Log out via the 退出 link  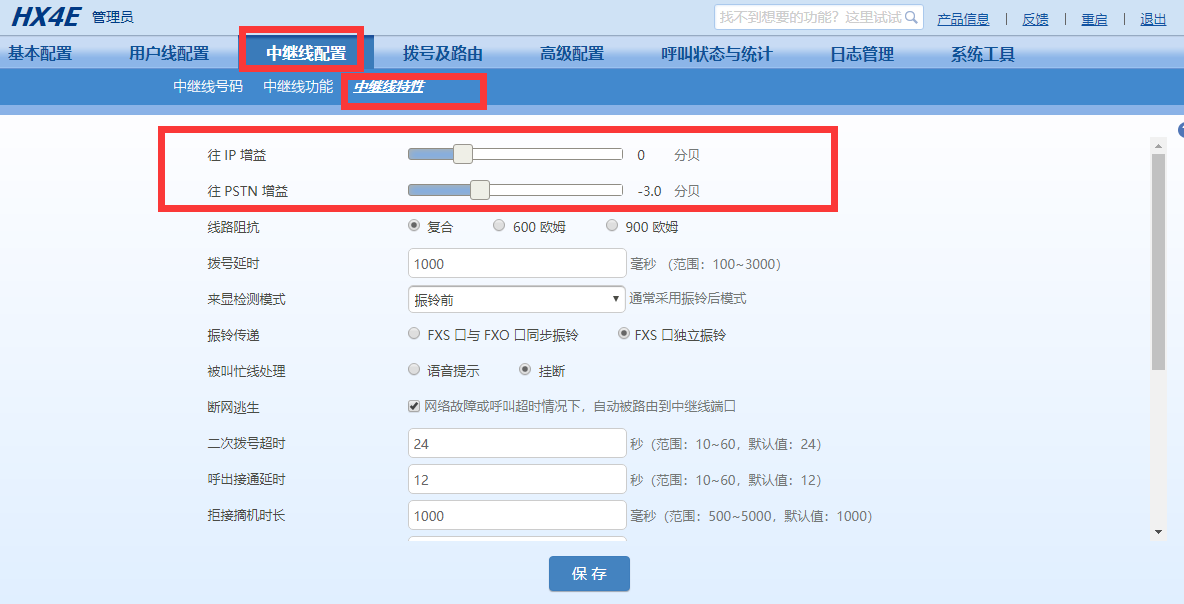[1153, 18]
